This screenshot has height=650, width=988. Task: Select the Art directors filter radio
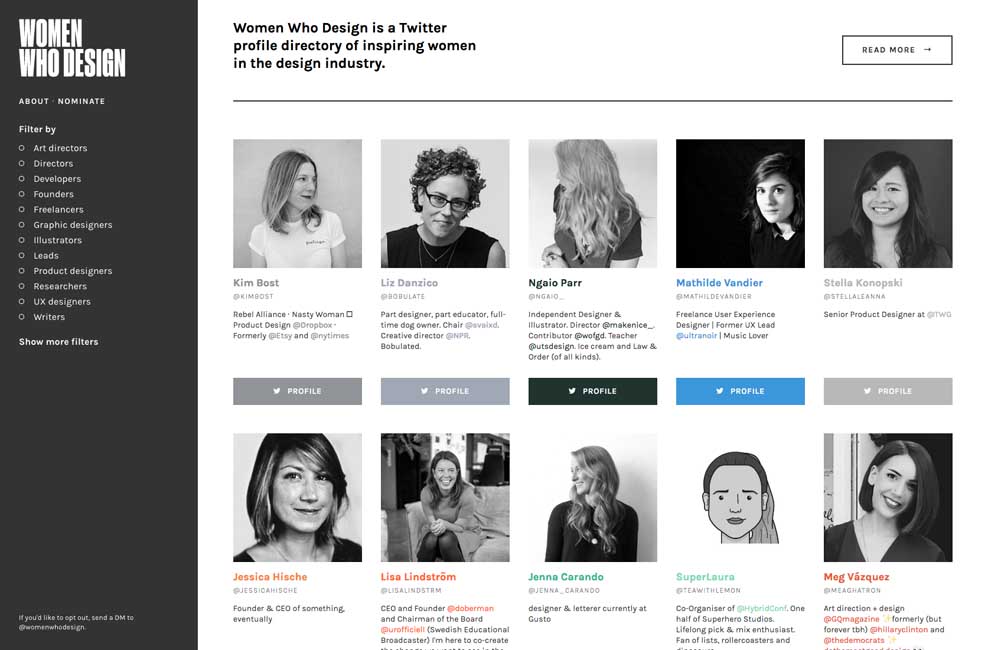pos(22,148)
